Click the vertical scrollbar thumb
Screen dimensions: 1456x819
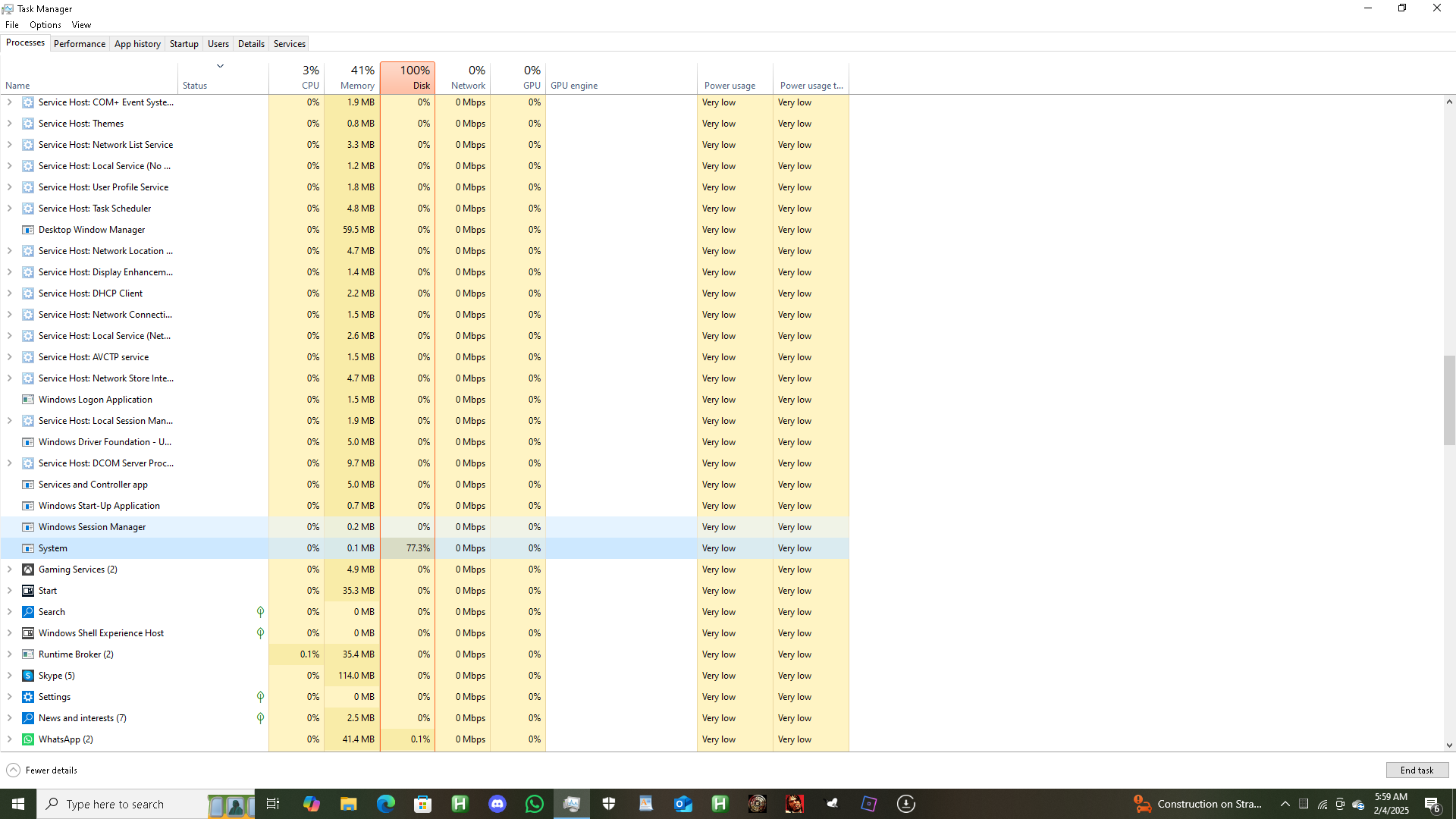pyautogui.click(x=1449, y=400)
